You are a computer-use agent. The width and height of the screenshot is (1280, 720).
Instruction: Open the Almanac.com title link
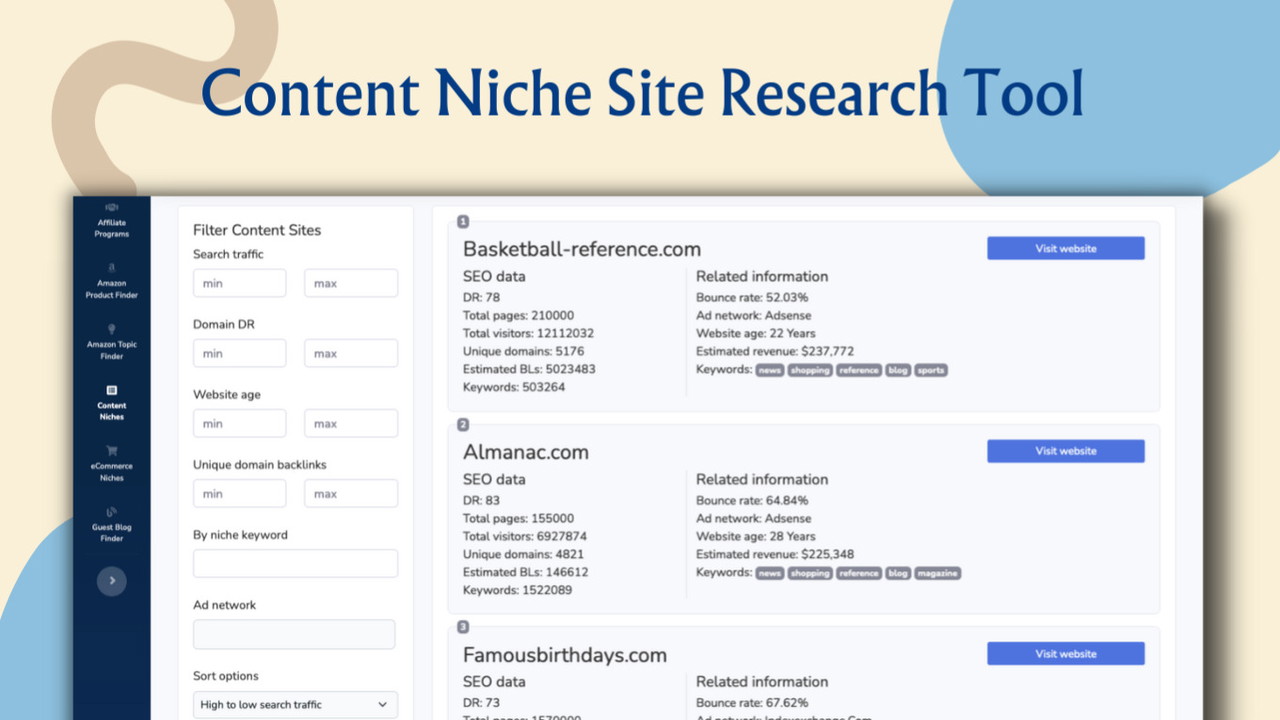pyautogui.click(x=525, y=452)
